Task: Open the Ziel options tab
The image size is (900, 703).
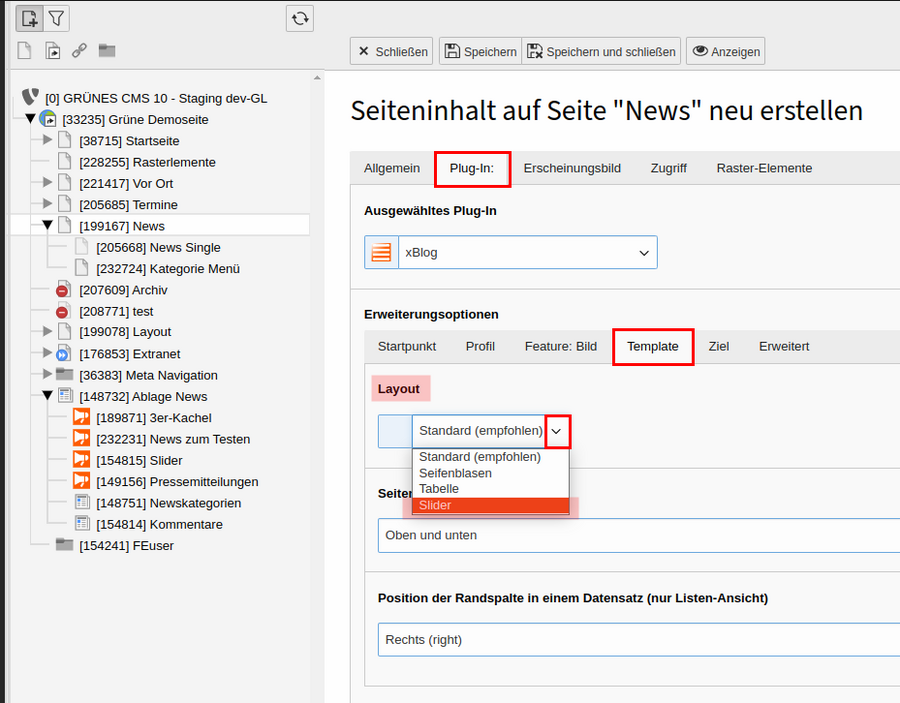Action: pyautogui.click(x=719, y=347)
